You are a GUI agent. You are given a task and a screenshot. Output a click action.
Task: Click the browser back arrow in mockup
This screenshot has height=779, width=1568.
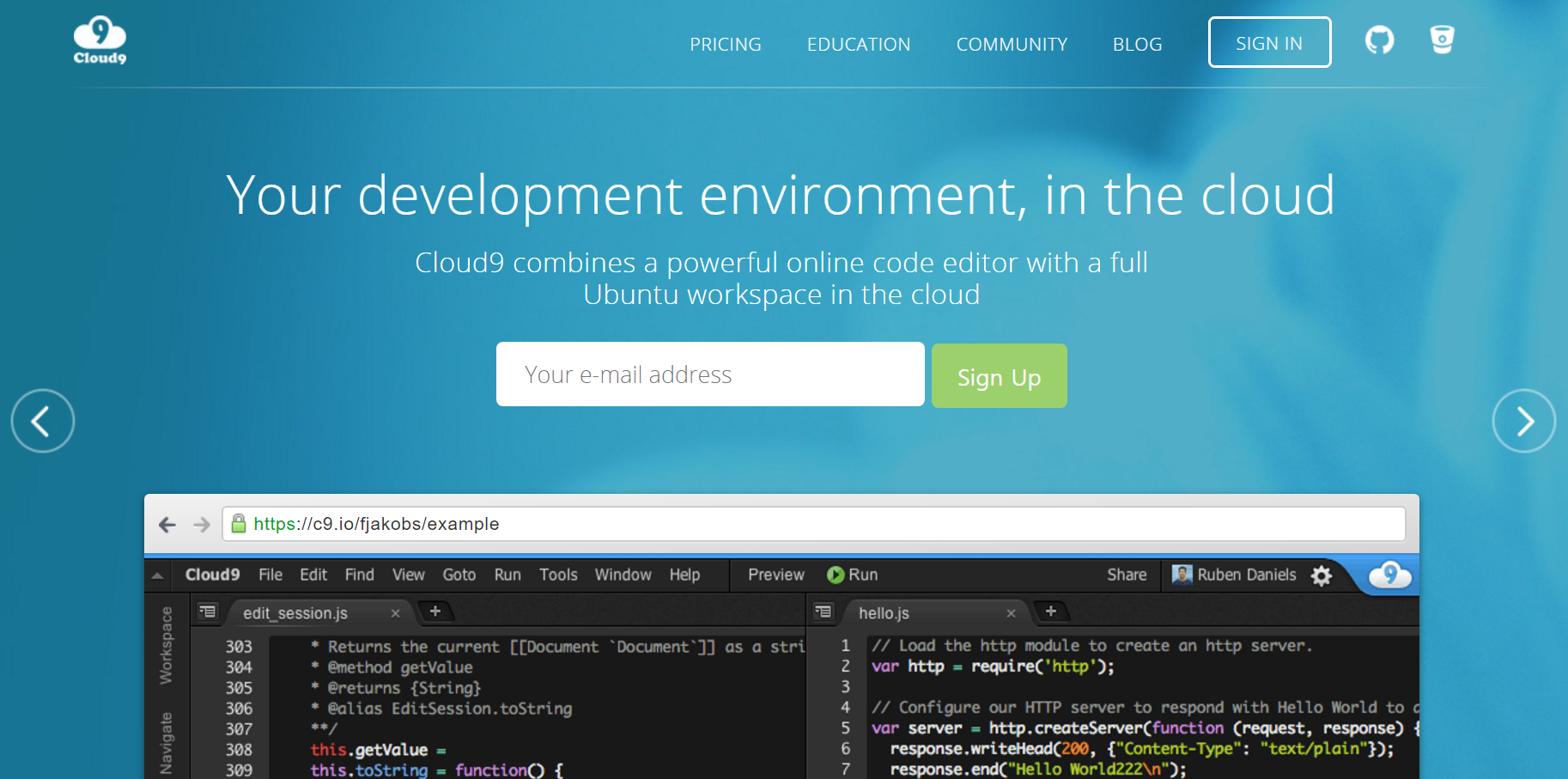click(167, 525)
